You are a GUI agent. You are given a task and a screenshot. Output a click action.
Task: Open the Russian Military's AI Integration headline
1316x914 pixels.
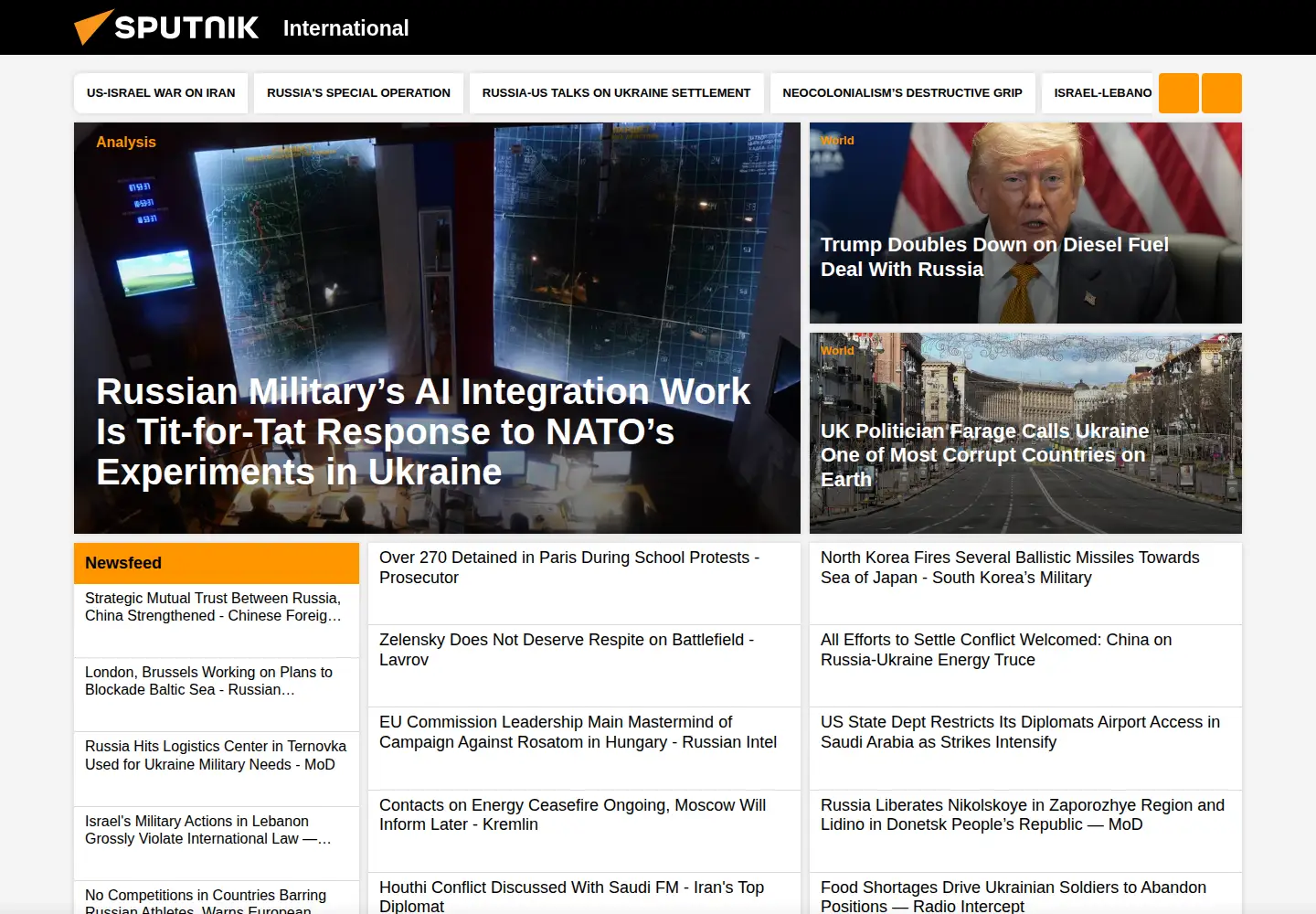(x=423, y=431)
